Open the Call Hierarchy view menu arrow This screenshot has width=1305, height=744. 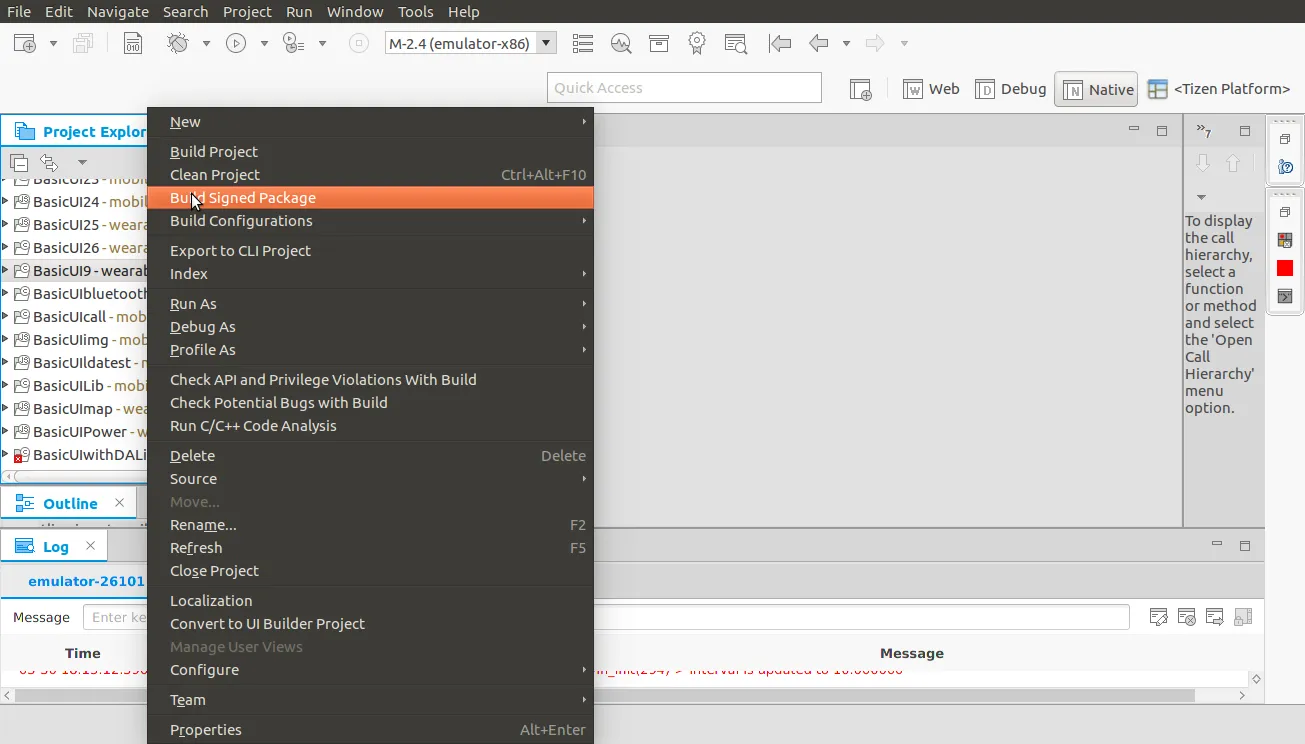pos(1201,197)
